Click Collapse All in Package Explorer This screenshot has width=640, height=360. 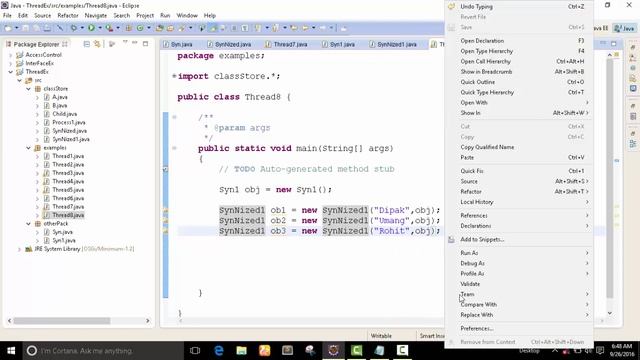[87, 44]
